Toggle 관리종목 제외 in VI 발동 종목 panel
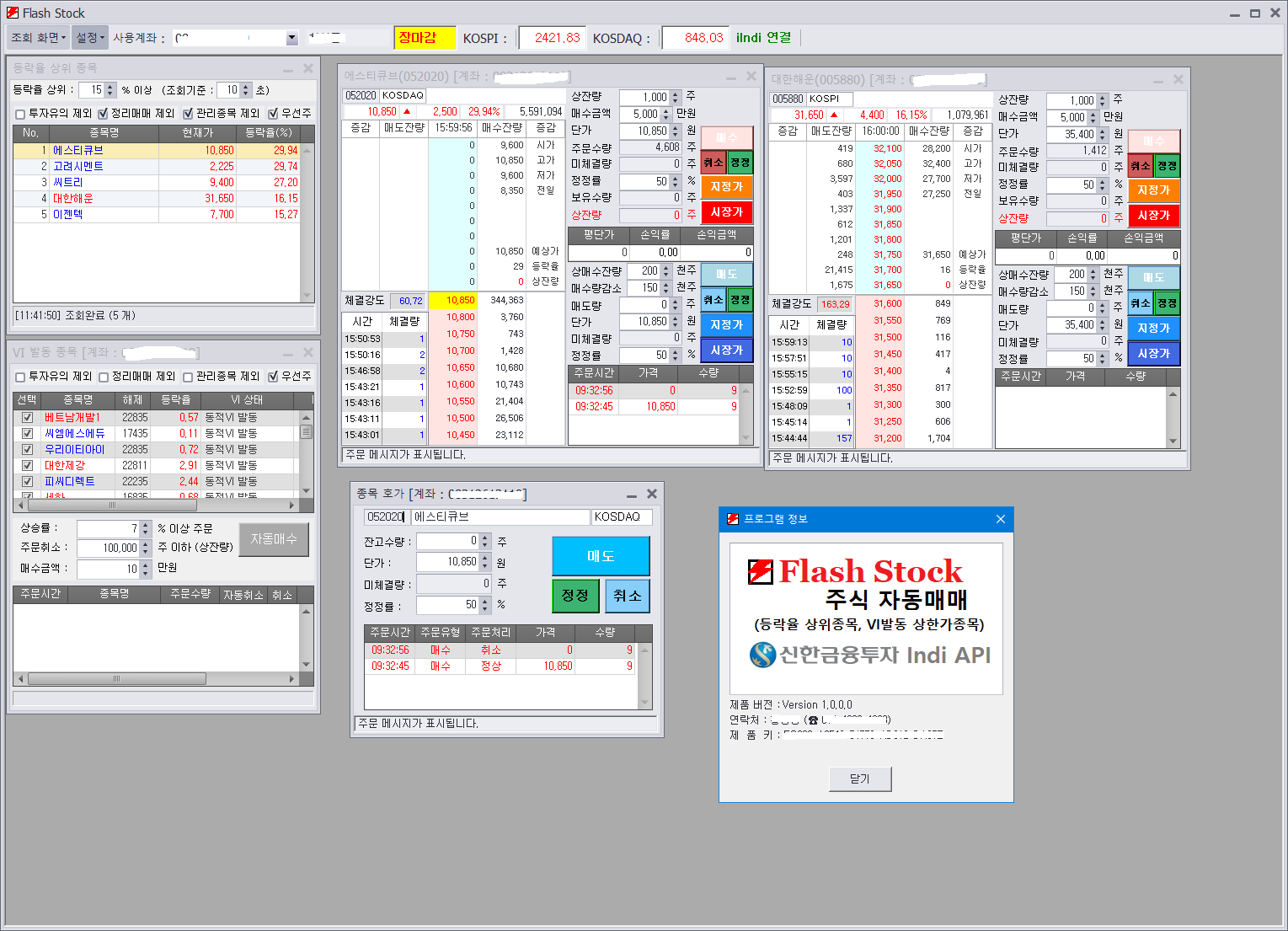 [x=188, y=377]
